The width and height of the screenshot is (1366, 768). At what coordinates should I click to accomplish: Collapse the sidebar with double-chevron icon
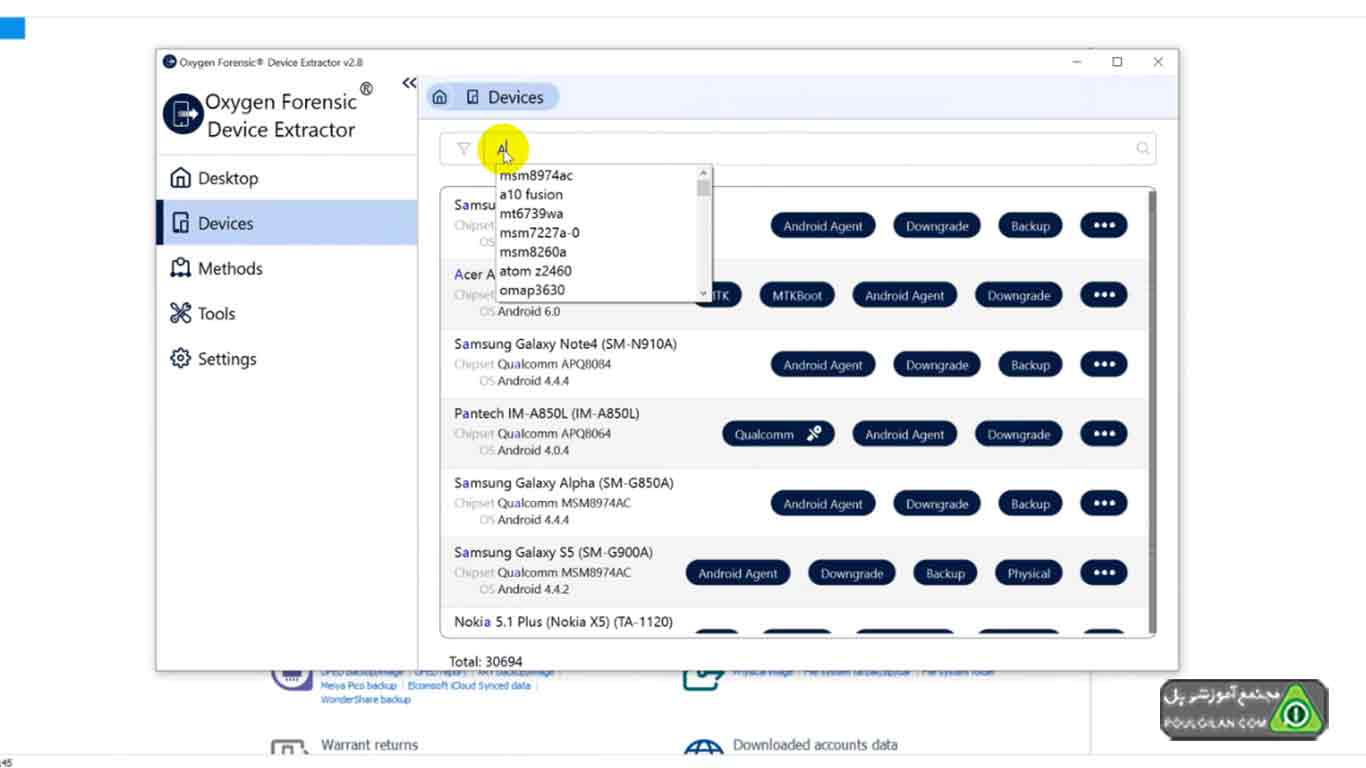[409, 83]
